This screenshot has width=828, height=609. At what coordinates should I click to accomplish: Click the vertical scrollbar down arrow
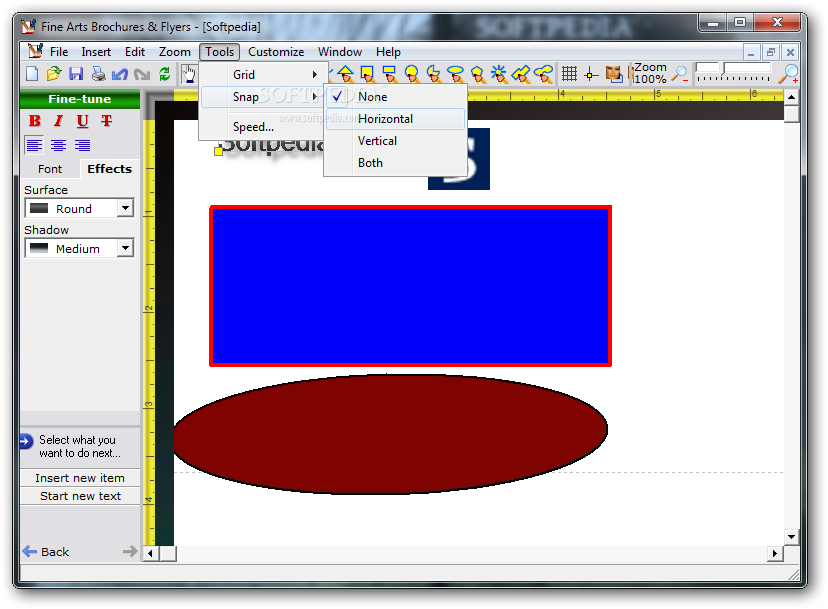point(791,537)
